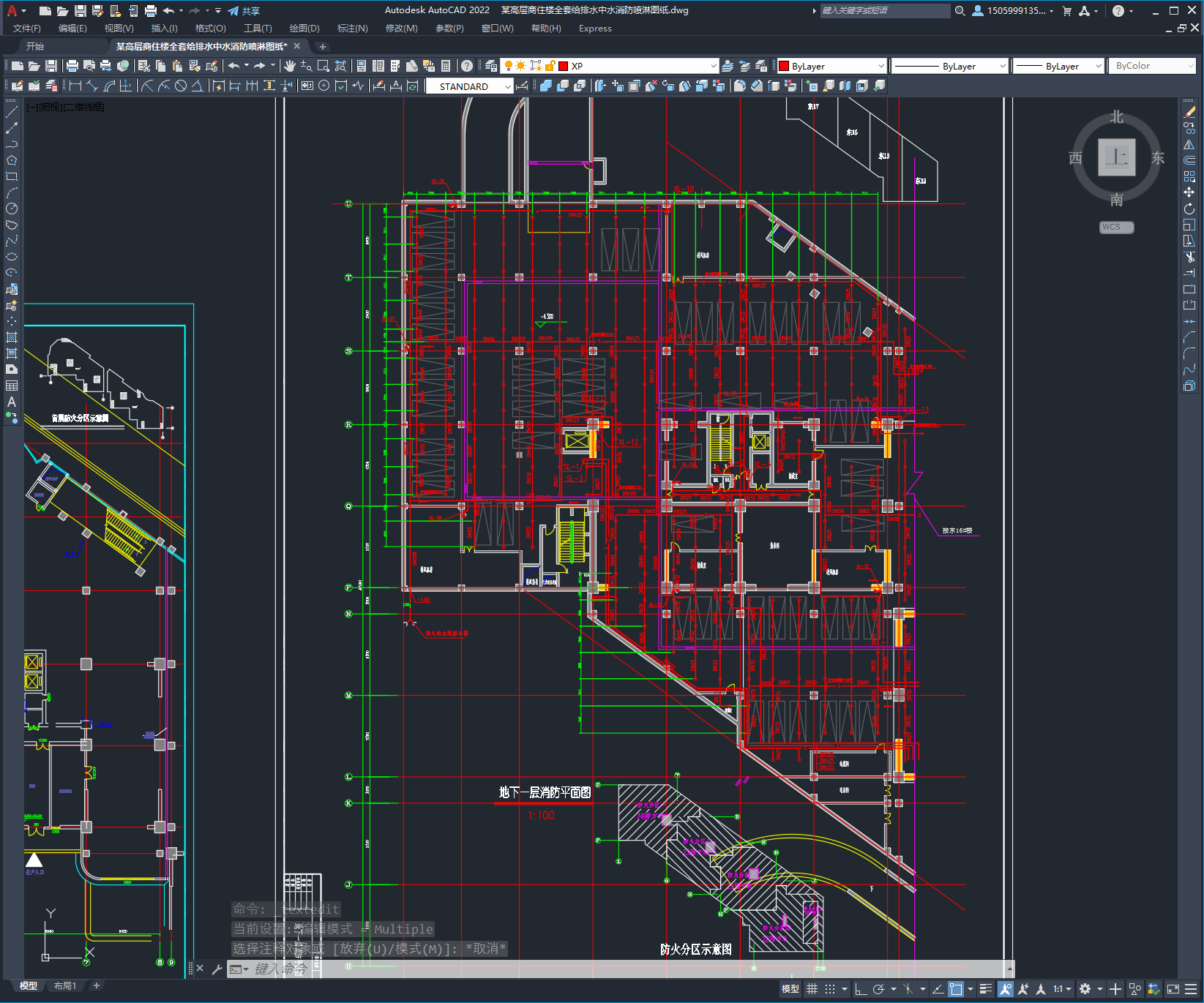Select the Hatch tool in draw toolbar

pos(11,337)
